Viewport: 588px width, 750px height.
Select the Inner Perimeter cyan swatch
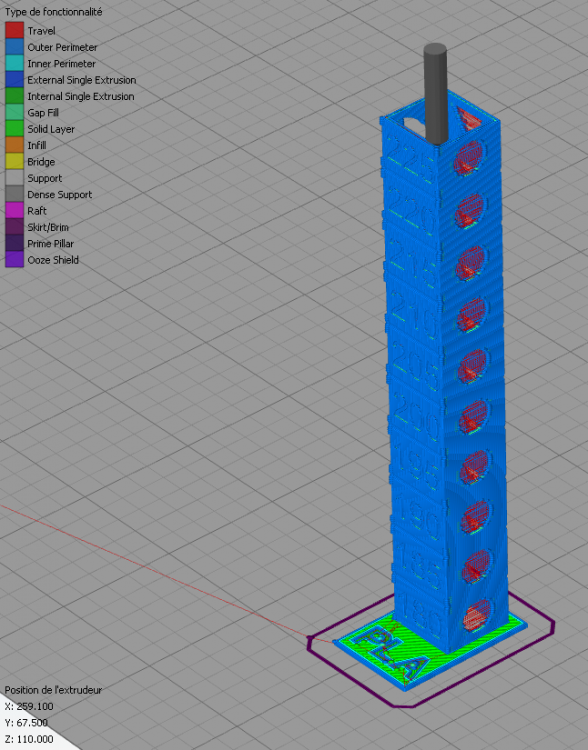pyautogui.click(x=14, y=63)
